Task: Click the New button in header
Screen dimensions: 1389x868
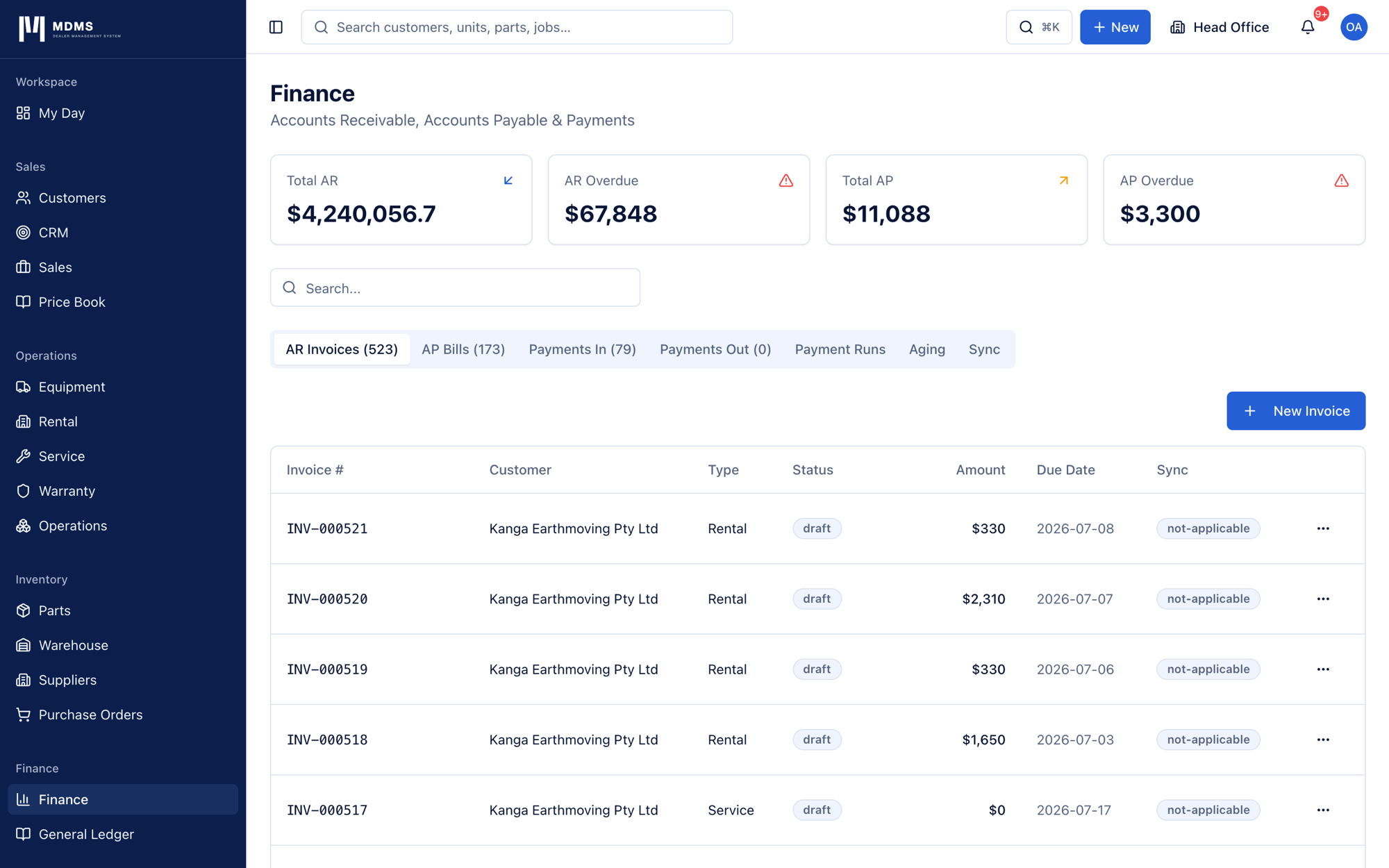Action: pyautogui.click(x=1115, y=27)
